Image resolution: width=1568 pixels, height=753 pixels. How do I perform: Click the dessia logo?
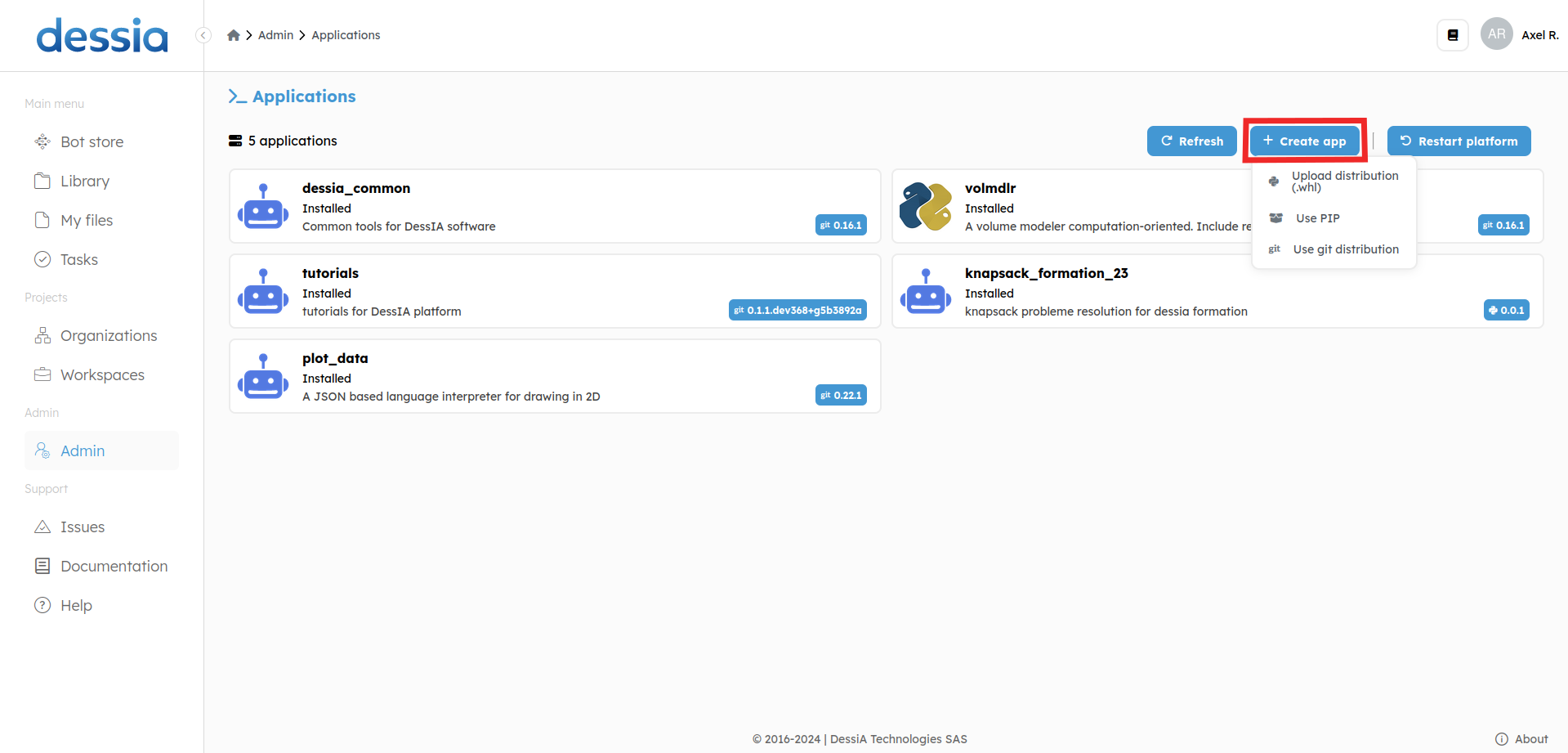(102, 36)
